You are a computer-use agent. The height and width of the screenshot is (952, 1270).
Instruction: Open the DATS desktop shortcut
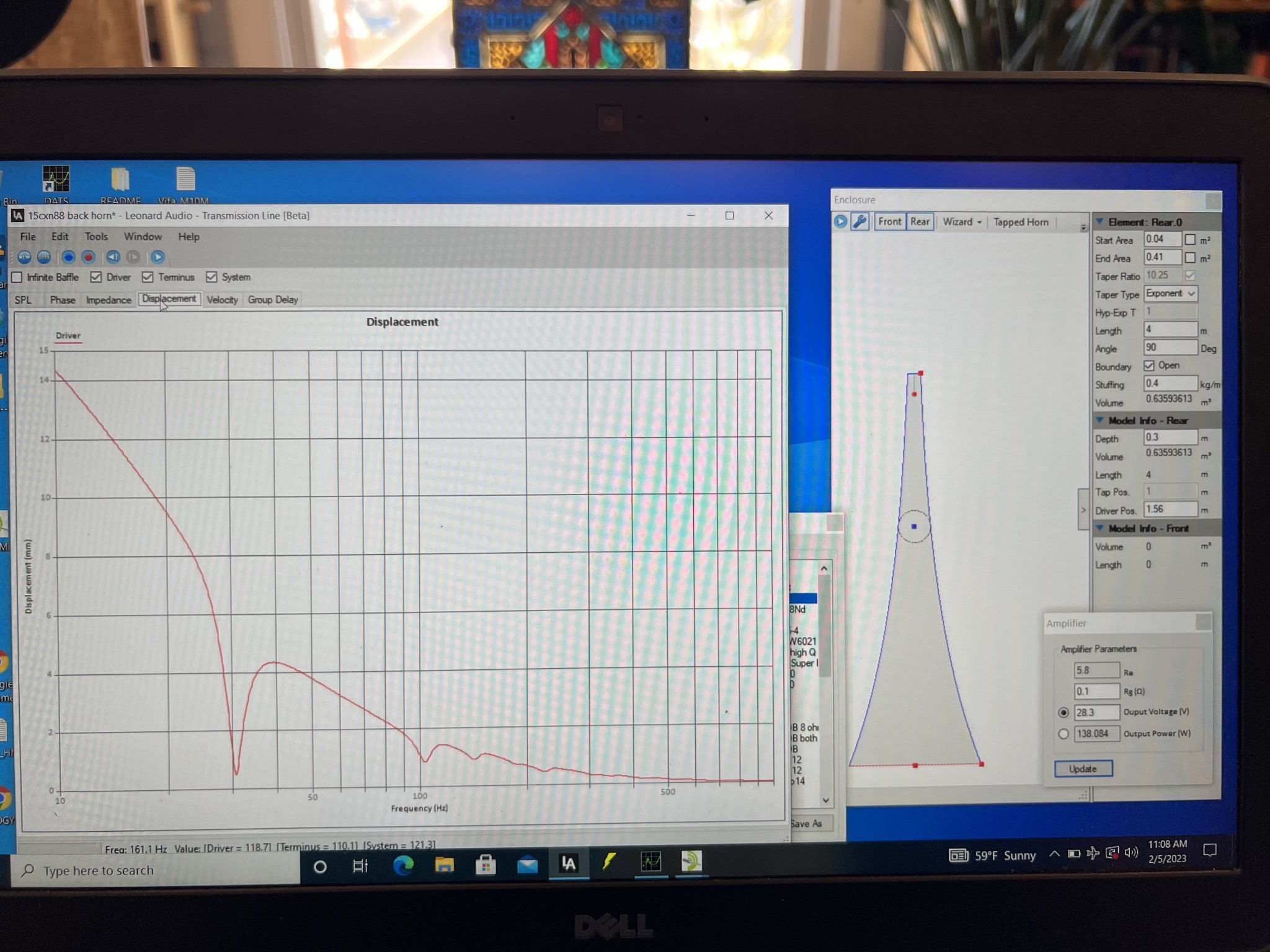coord(56,184)
